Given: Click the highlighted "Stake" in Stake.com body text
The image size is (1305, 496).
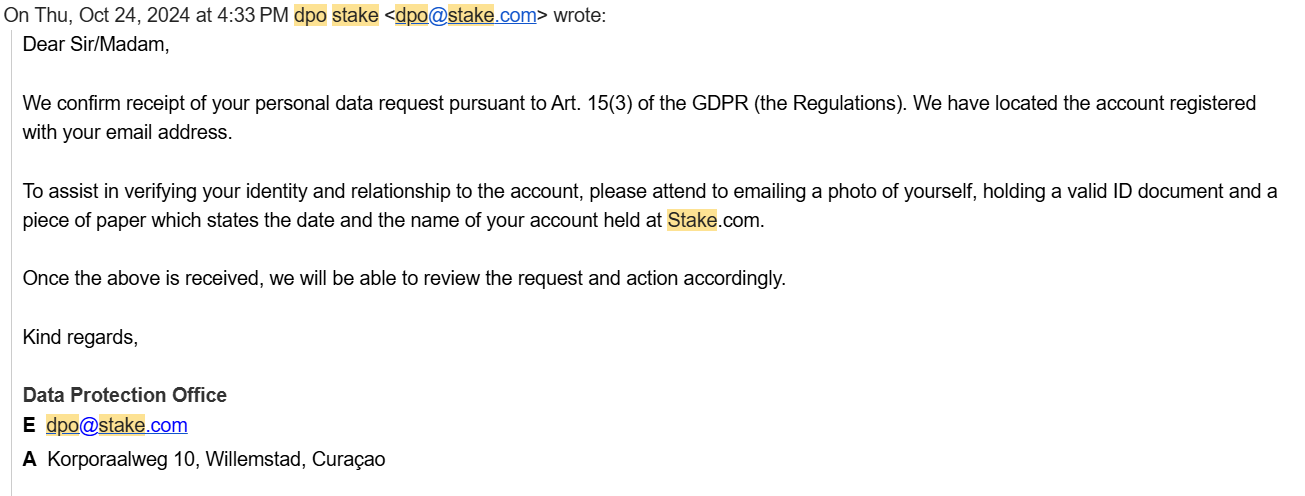Looking at the screenshot, I should point(692,220).
